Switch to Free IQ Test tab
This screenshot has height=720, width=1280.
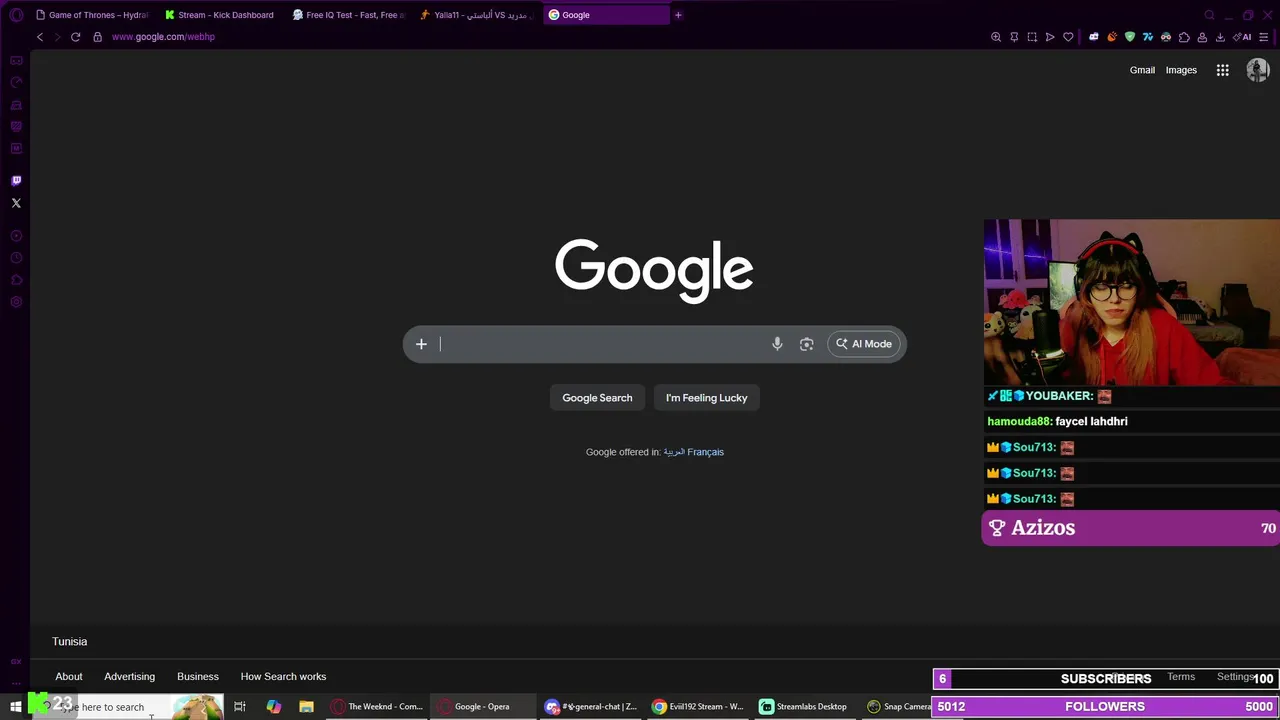point(349,15)
